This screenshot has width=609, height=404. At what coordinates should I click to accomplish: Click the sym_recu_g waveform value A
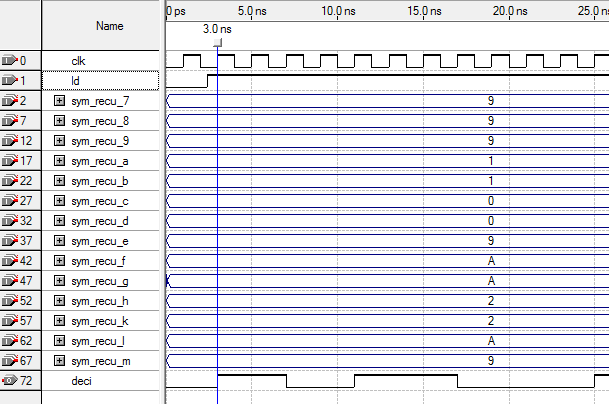click(x=490, y=281)
